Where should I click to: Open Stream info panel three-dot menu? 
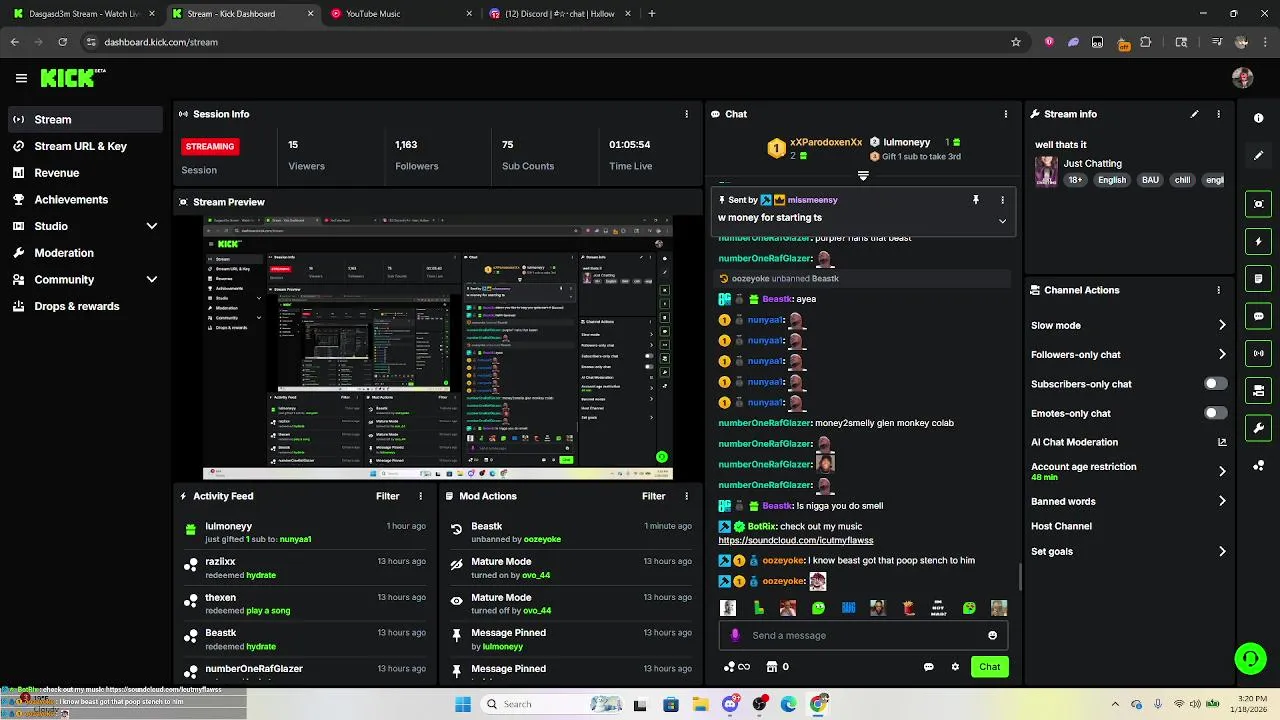[1218, 114]
